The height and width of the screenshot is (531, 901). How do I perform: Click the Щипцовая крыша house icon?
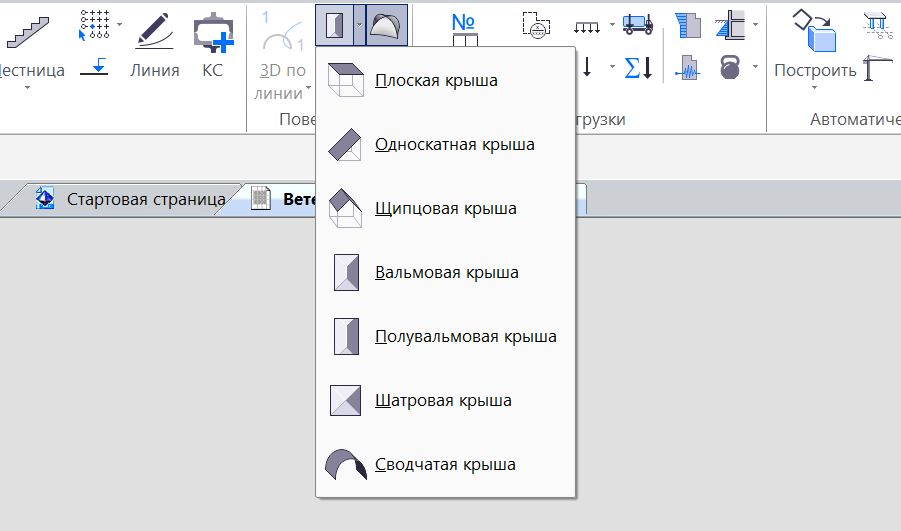(346, 209)
